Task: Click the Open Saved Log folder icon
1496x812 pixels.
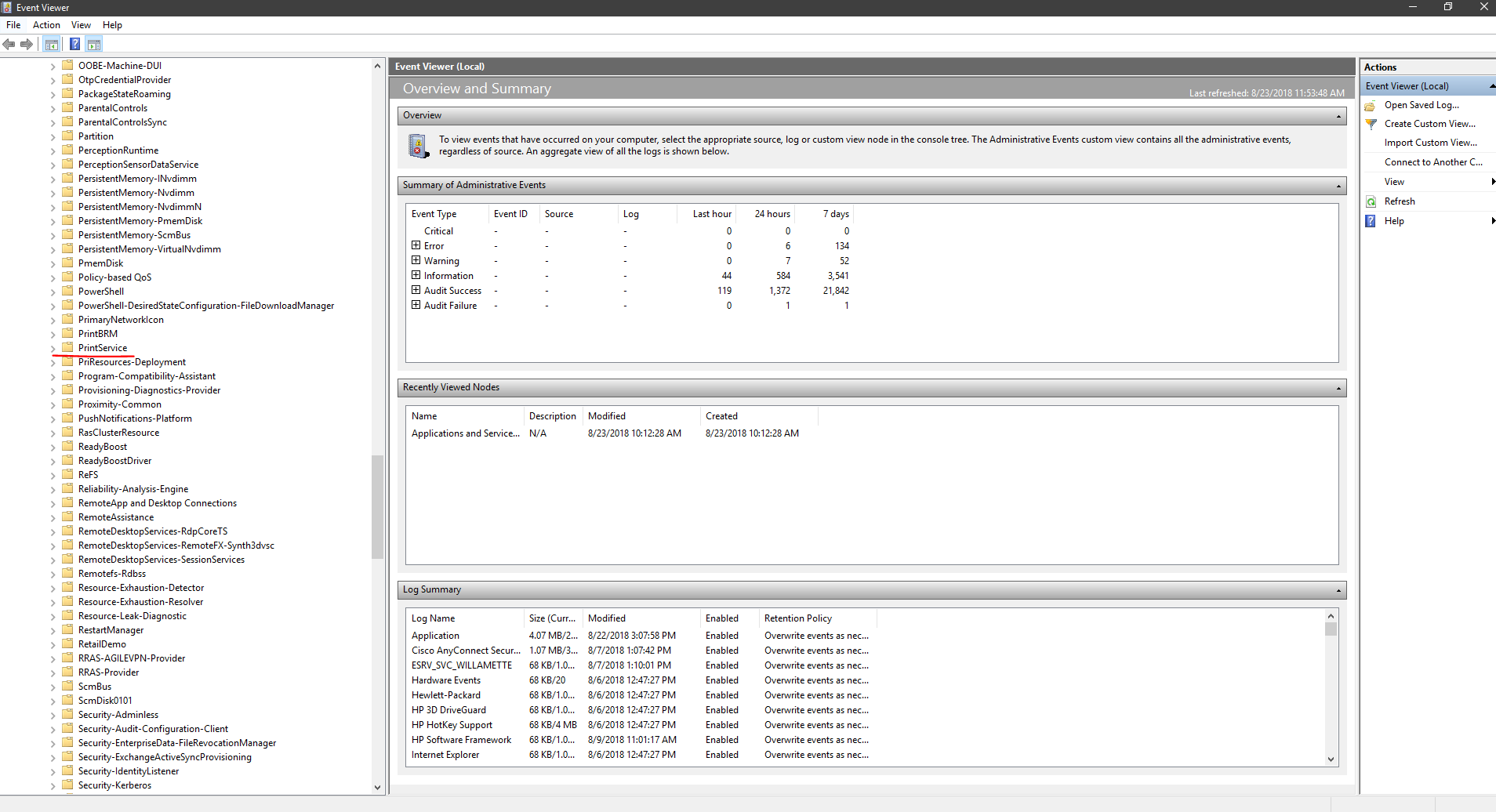Action: (1371, 105)
